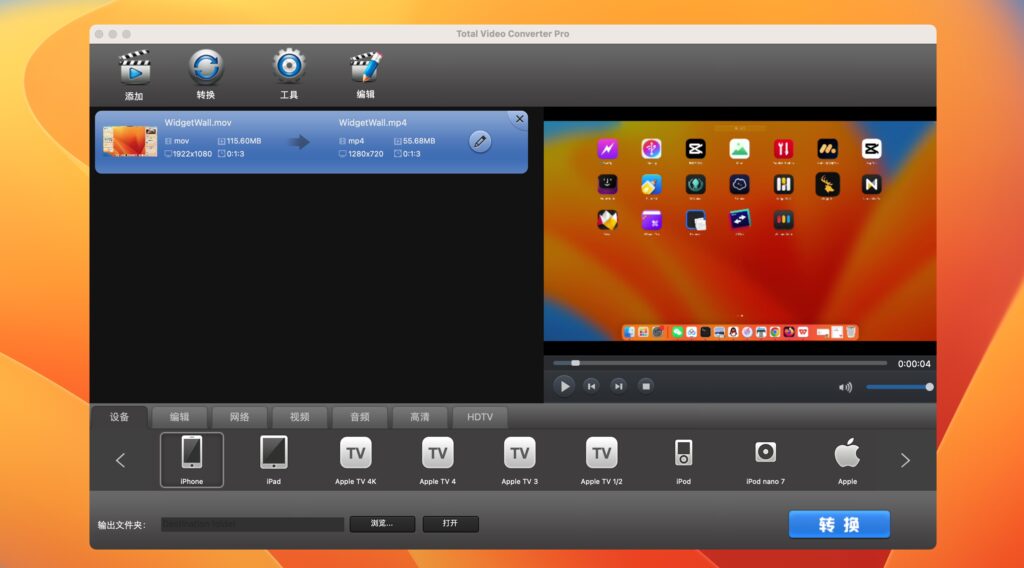Switch to the 视频 tab
This screenshot has width=1024, height=568.
[x=300, y=417]
